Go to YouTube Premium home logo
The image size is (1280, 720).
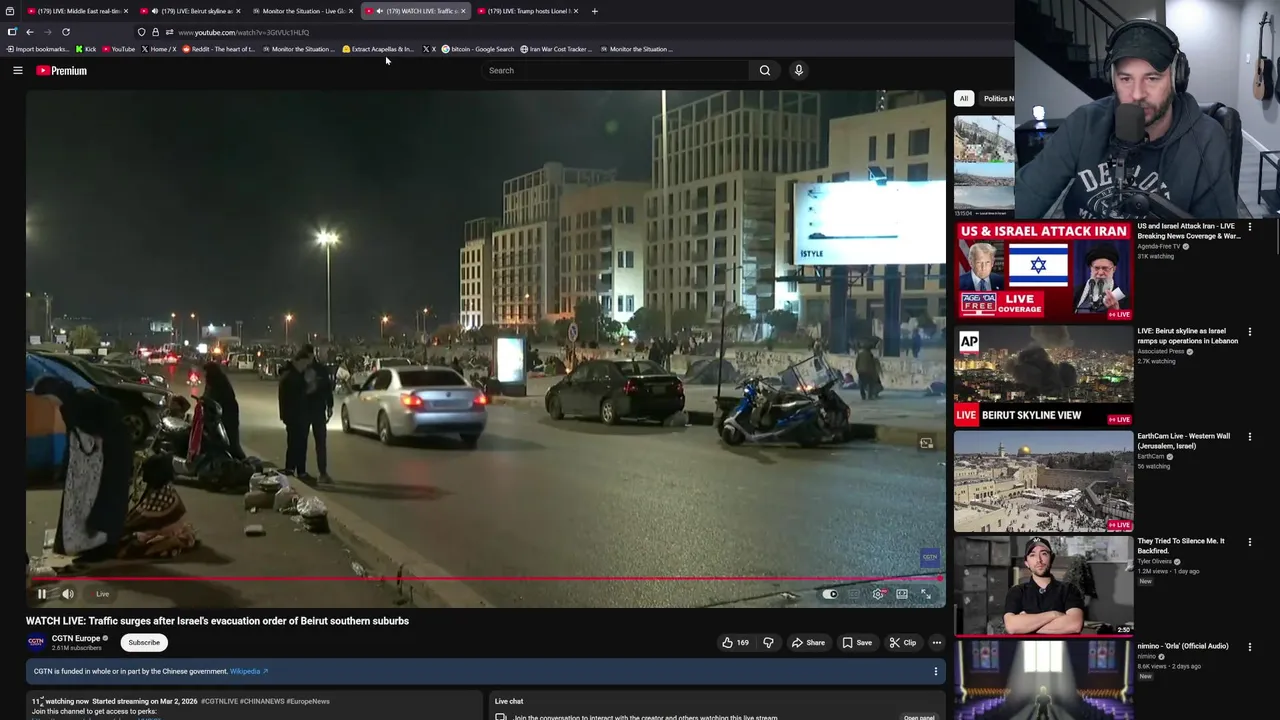coord(62,70)
